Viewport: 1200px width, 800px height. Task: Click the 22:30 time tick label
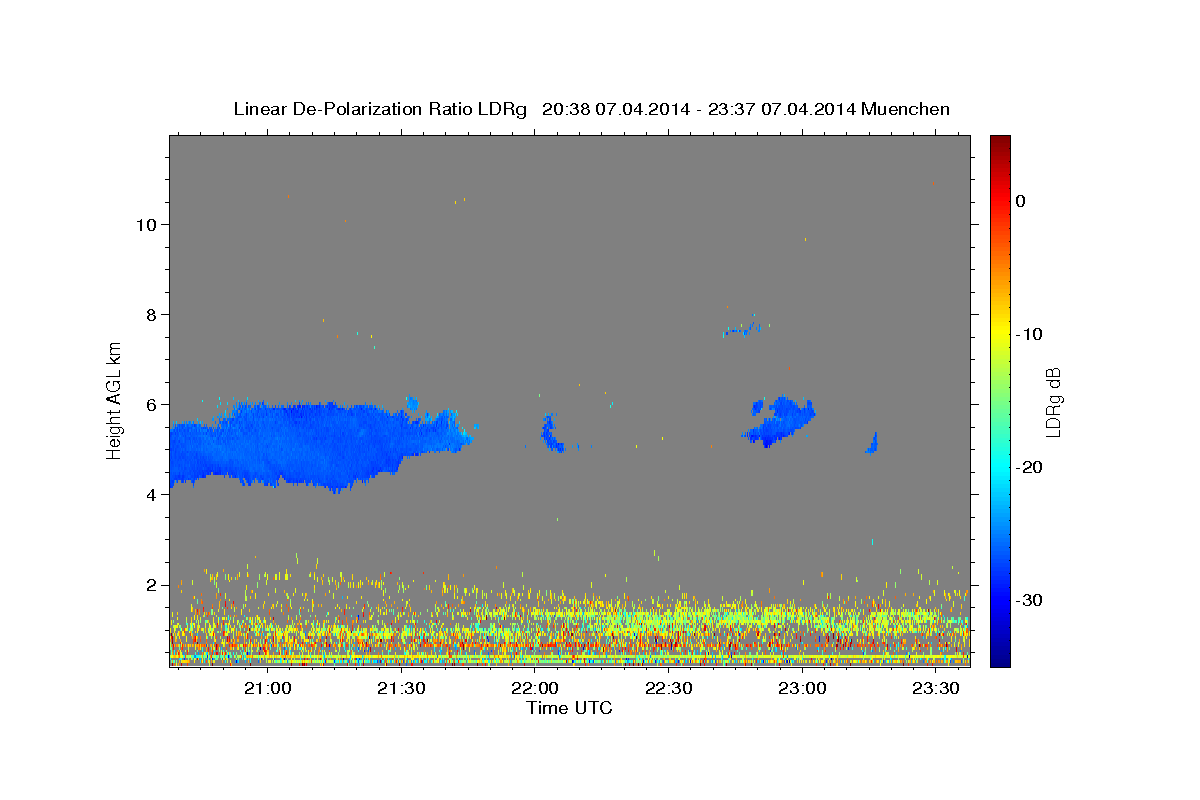[669, 688]
